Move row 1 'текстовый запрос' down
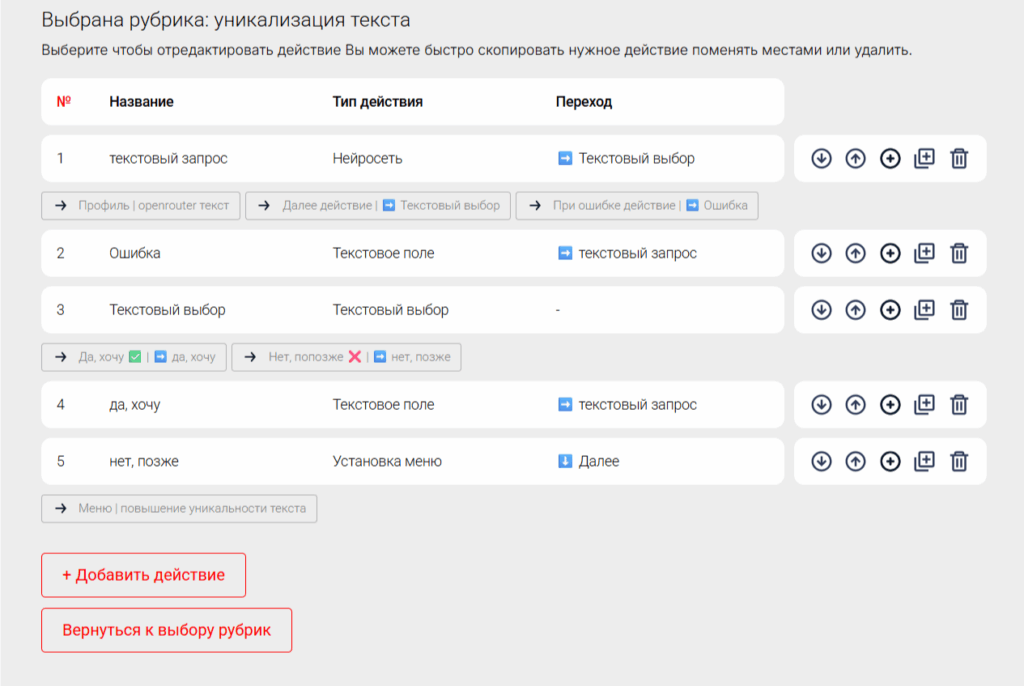 click(821, 159)
